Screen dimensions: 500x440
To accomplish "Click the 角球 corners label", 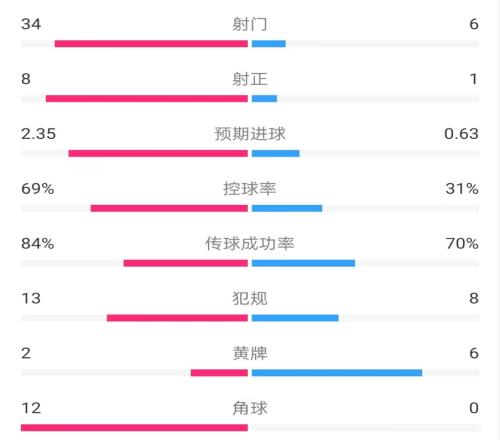I will [250, 408].
